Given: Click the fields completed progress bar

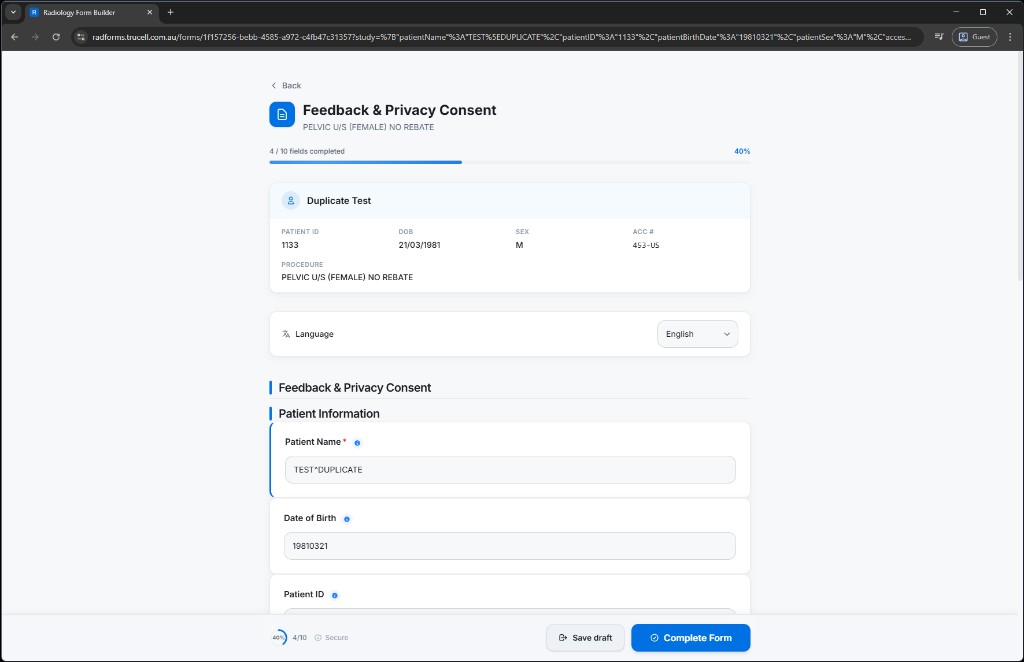Looking at the screenshot, I should [x=509, y=162].
